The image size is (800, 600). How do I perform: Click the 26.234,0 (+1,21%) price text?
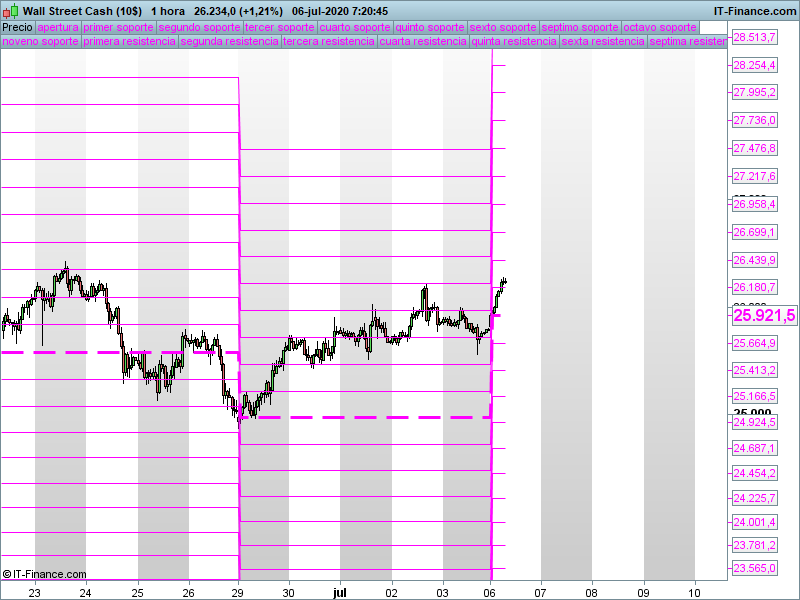point(238,11)
